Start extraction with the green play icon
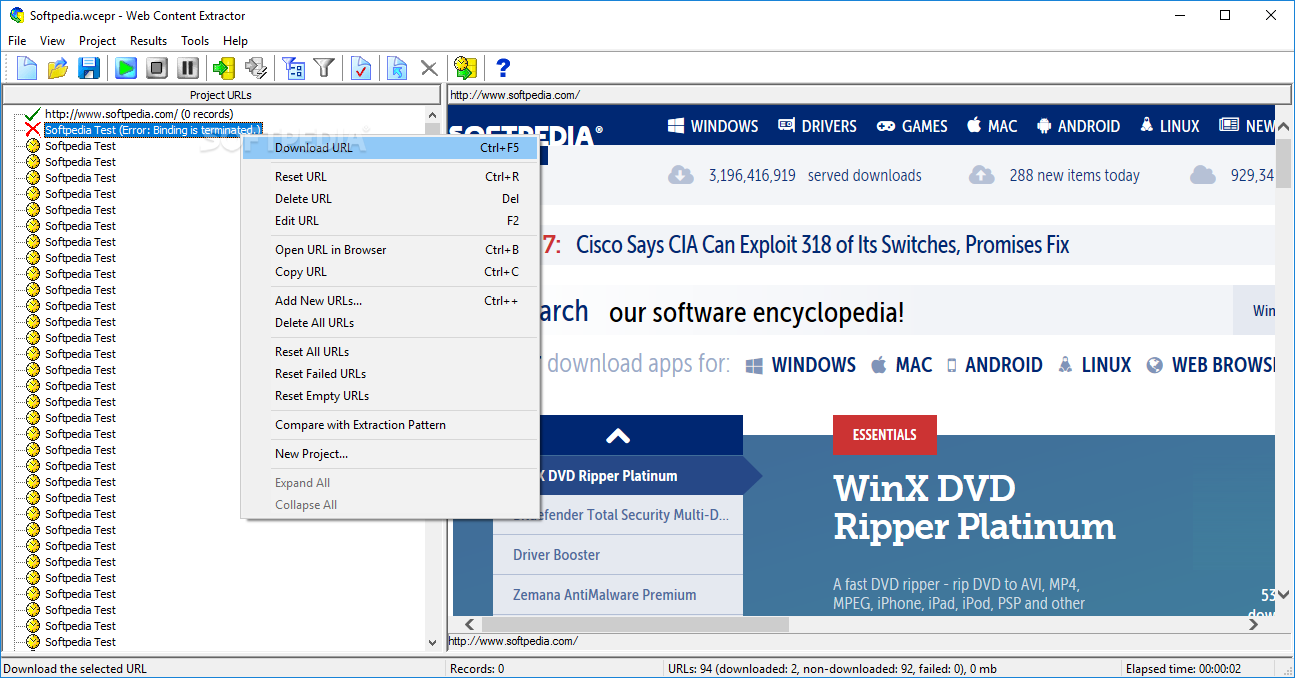 [126, 68]
